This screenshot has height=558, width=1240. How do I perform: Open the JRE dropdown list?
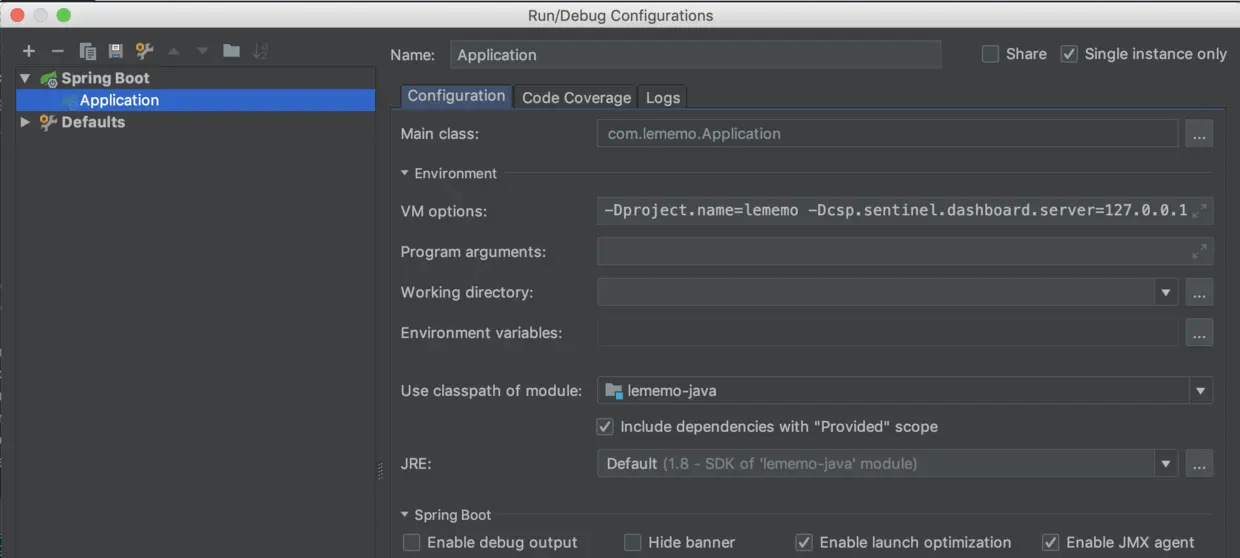tap(1165, 464)
